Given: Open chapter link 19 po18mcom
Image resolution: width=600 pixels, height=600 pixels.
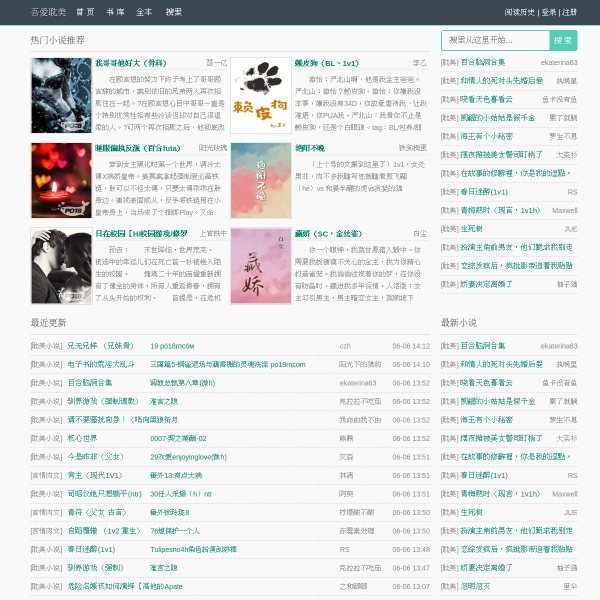Looking at the screenshot, I should click(172, 346).
